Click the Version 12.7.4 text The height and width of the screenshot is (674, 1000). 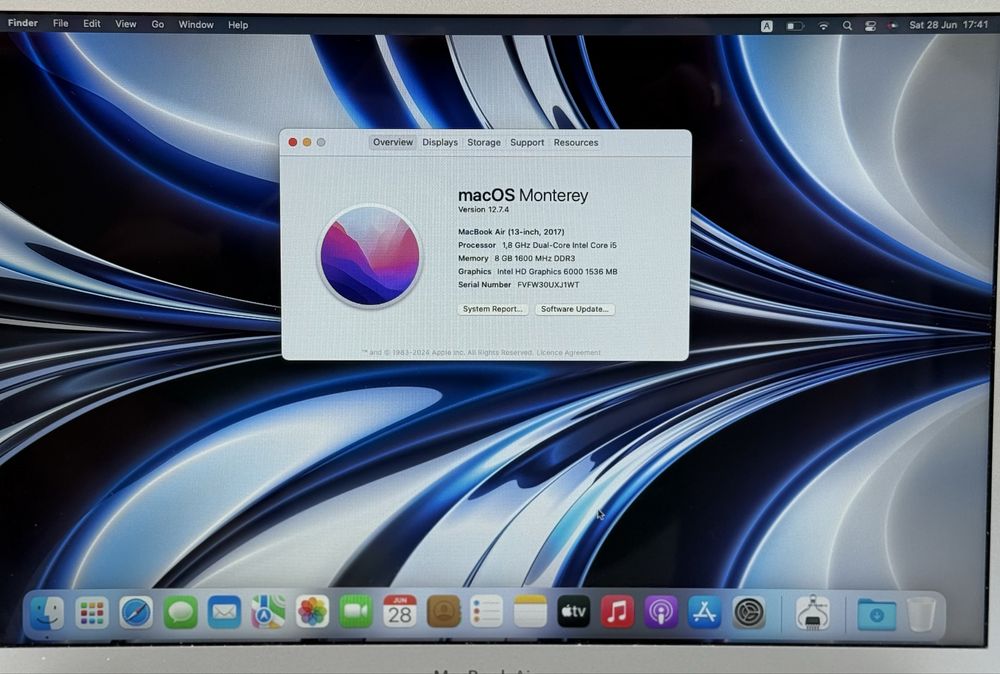(483, 209)
